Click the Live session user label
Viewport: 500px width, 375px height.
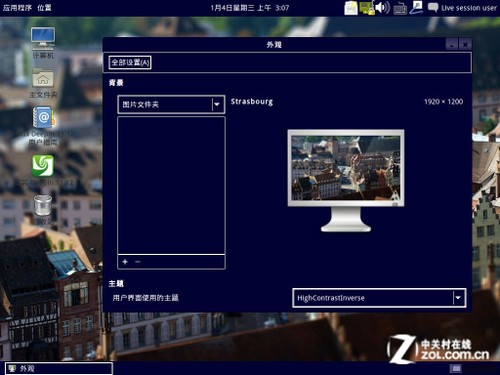coord(469,8)
